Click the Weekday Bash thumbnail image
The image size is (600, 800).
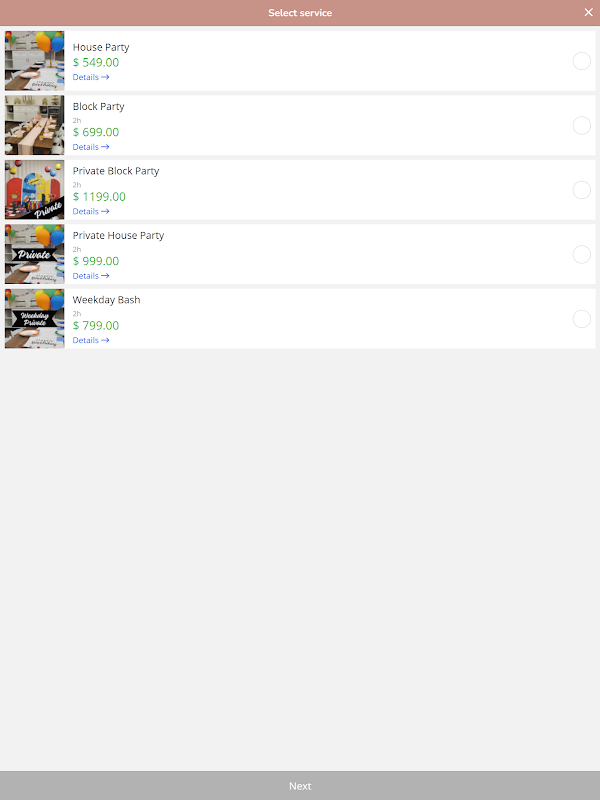tap(35, 318)
